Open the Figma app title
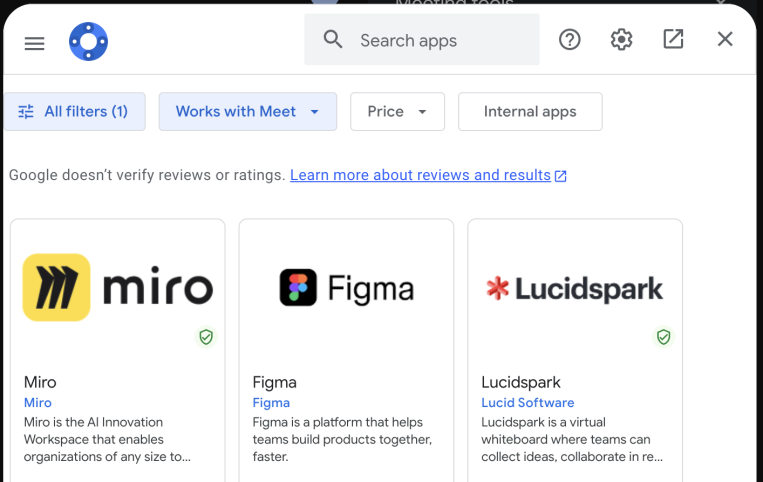763x482 pixels. [274, 383]
